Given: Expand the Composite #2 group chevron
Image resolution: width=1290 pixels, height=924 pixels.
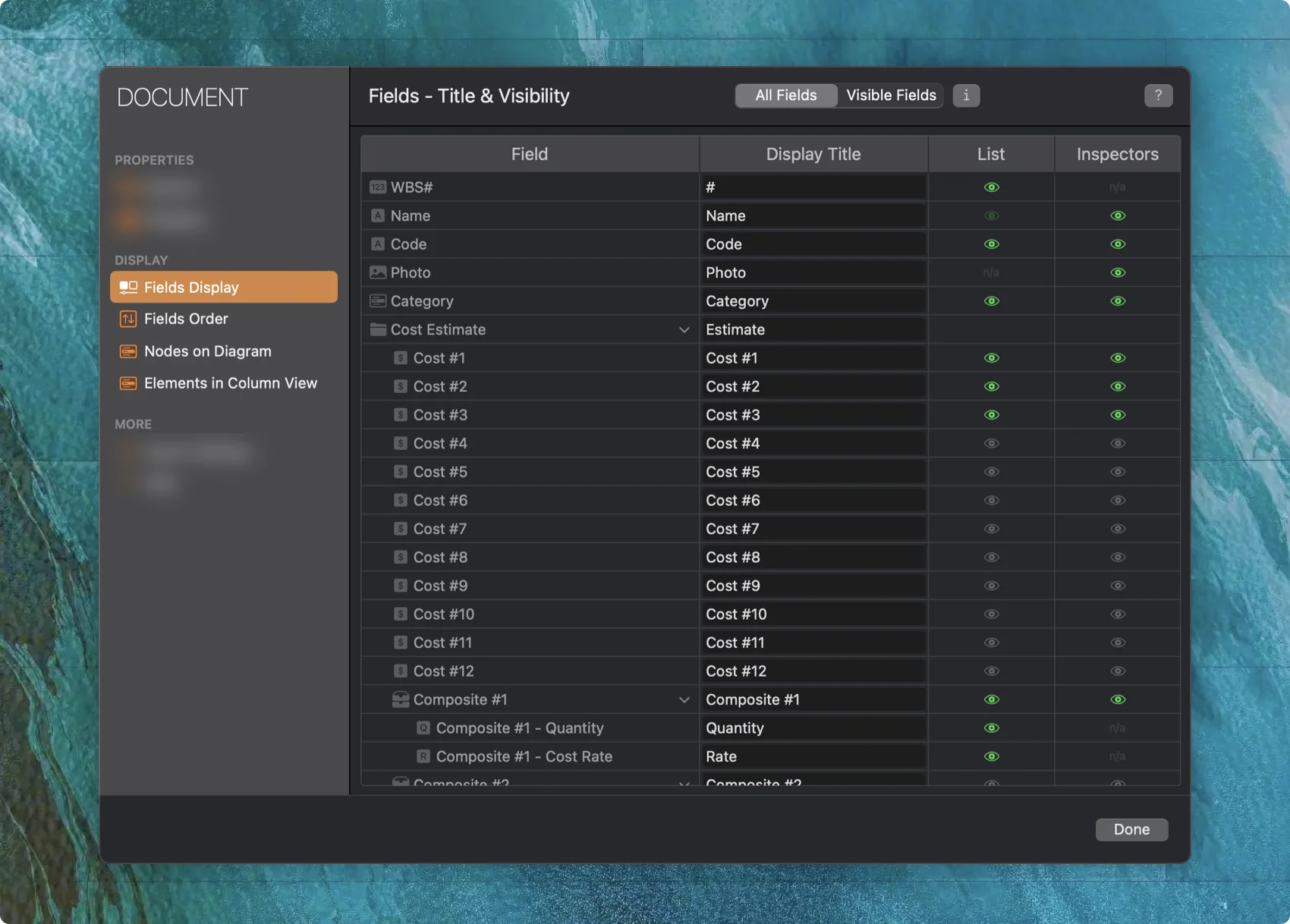Looking at the screenshot, I should pyautogui.click(x=684, y=783).
